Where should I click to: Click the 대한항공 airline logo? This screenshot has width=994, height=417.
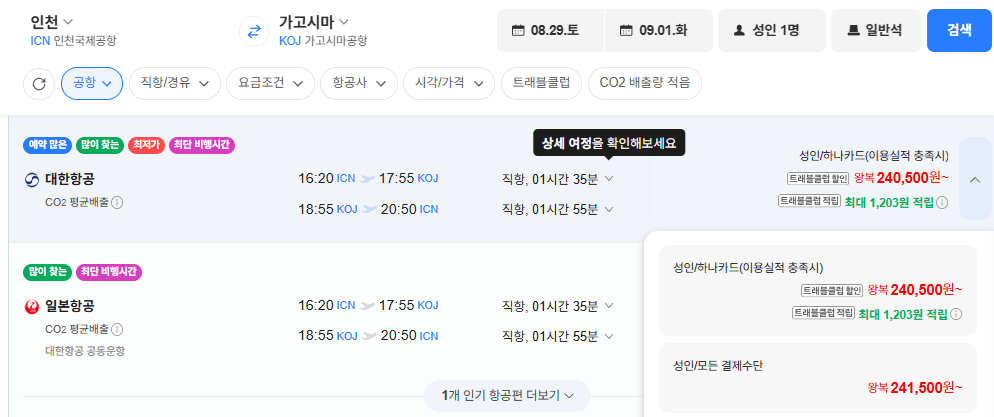(x=32, y=181)
